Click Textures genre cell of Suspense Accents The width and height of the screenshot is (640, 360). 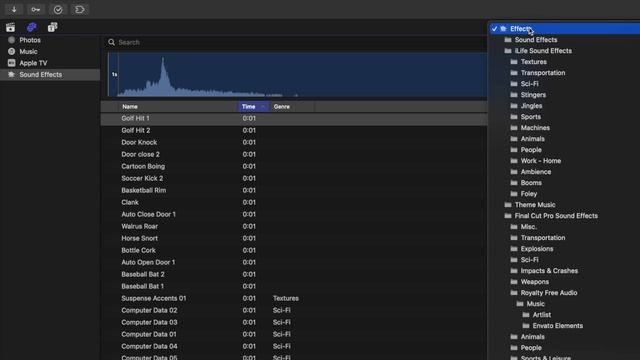pos(286,298)
